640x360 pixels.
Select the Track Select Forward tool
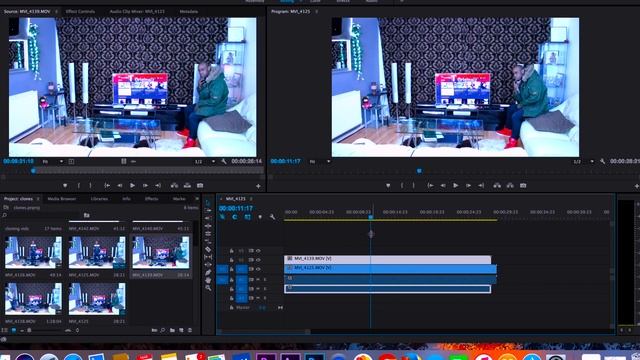(208, 210)
